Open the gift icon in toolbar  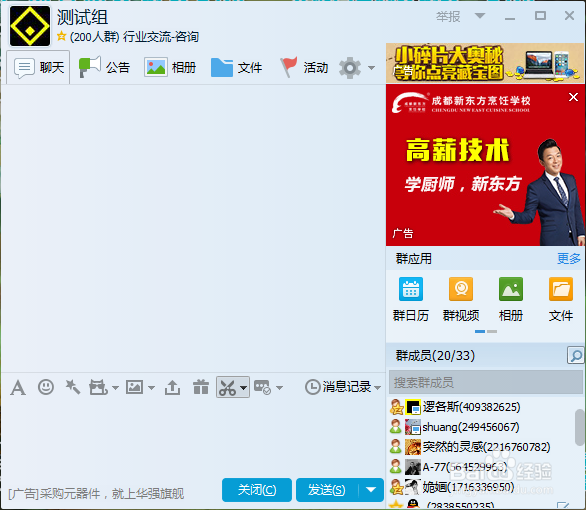[201, 387]
